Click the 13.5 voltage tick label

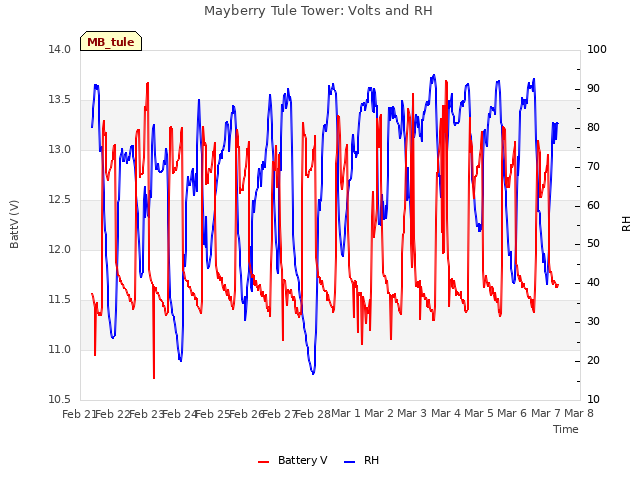[60, 100]
